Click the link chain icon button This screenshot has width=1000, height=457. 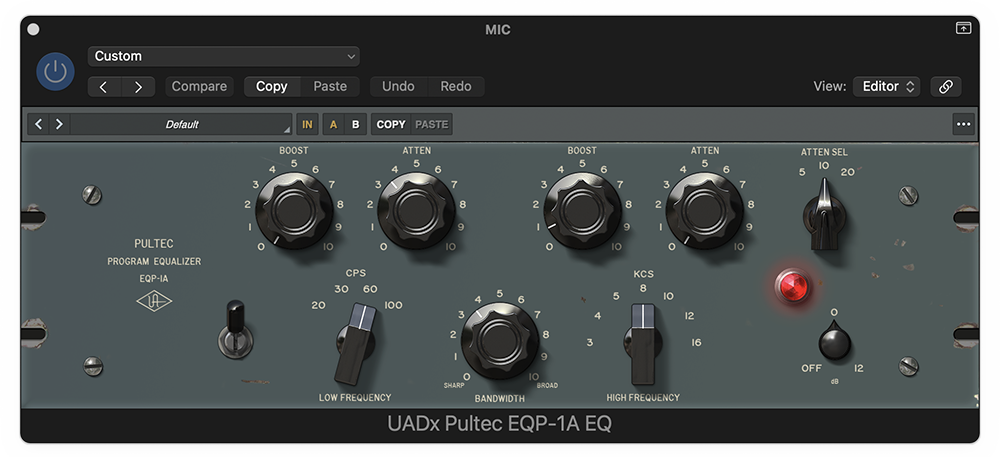pos(946,87)
